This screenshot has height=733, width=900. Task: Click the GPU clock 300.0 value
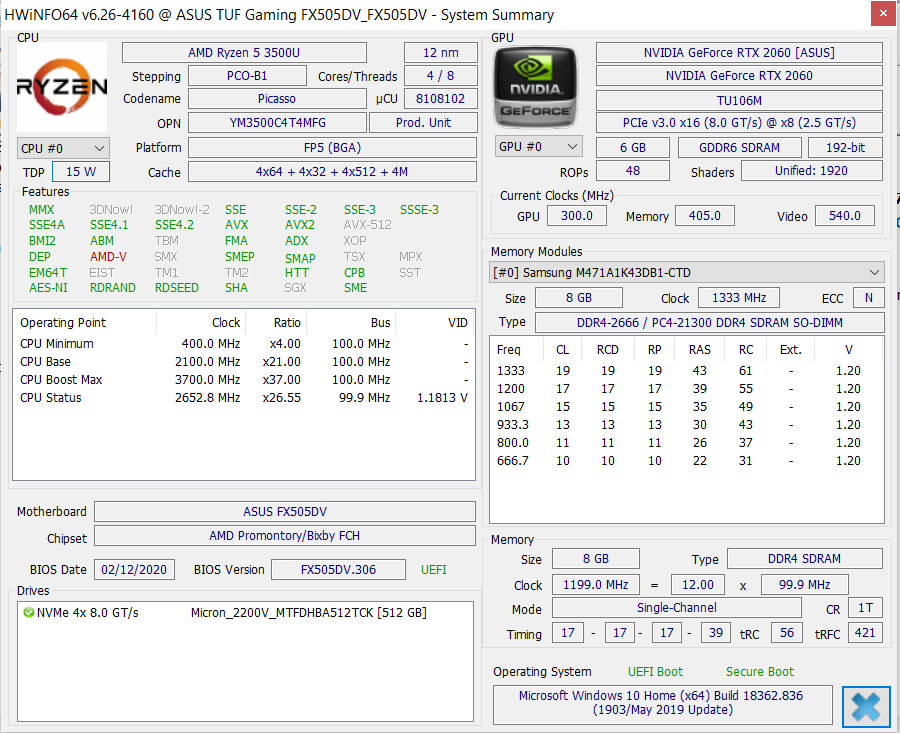point(576,215)
